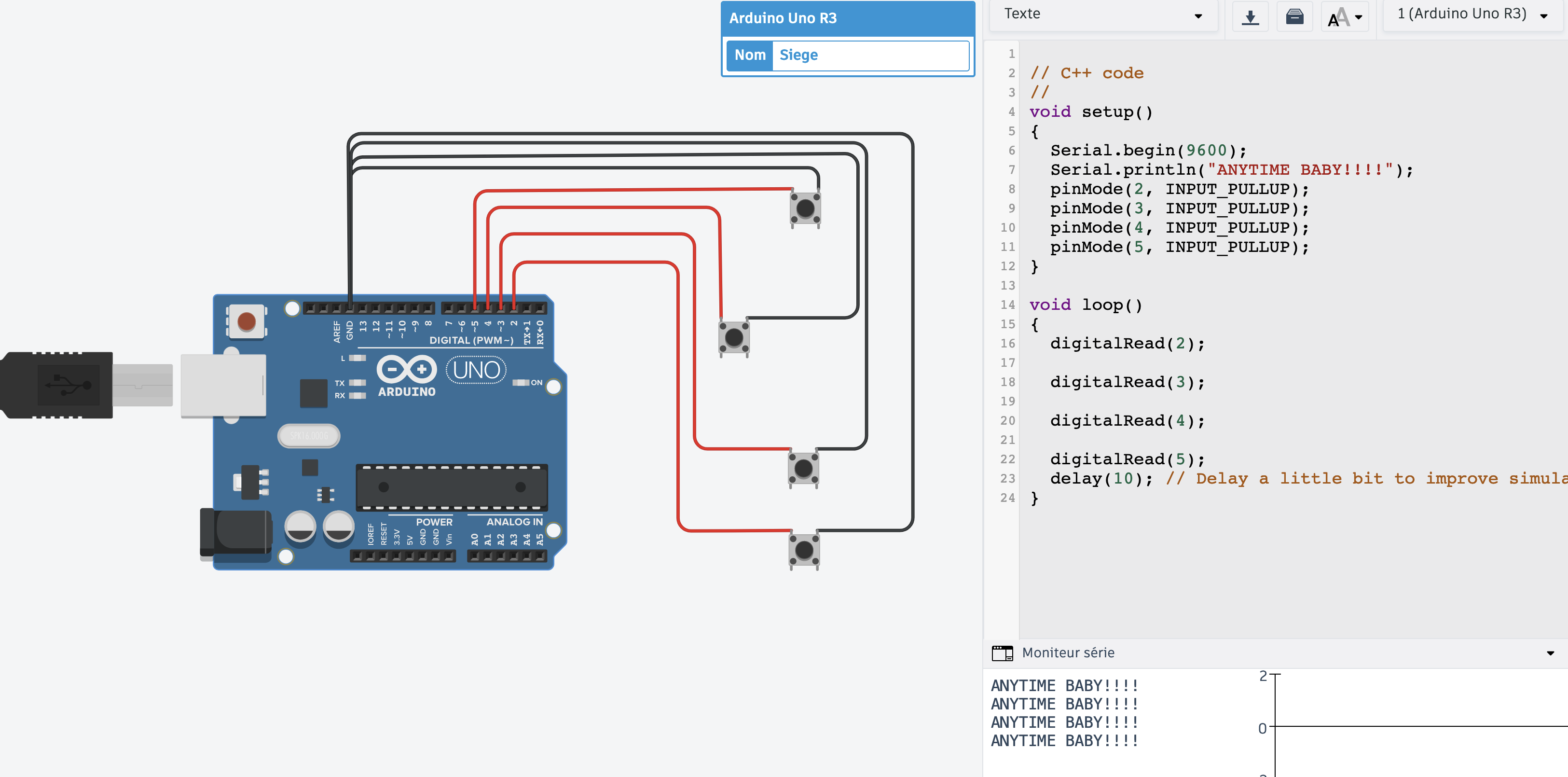Click the Arduino 5V power pin
Screen dimensions: 1568x777
[x=410, y=556]
